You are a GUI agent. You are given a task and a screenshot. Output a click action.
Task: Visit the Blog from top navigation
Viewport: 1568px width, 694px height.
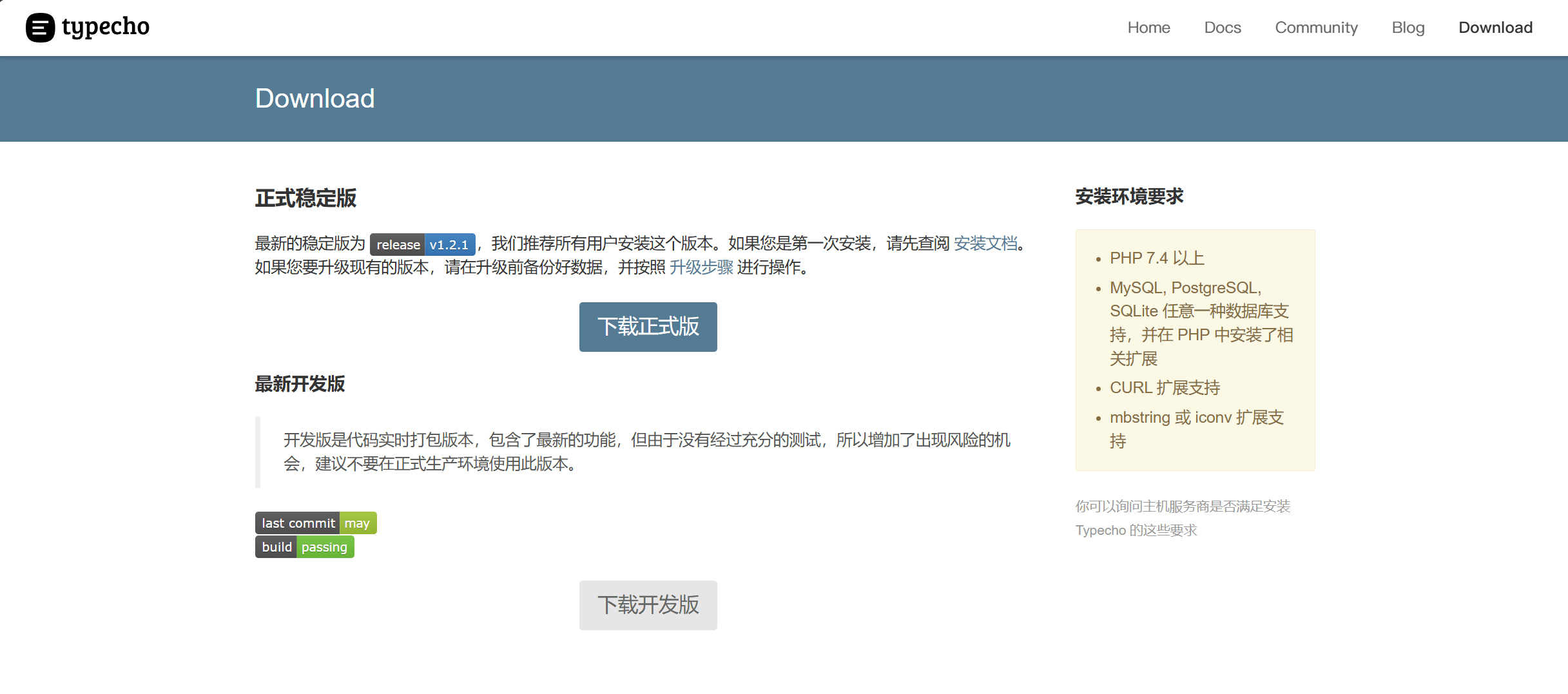[x=1408, y=28]
